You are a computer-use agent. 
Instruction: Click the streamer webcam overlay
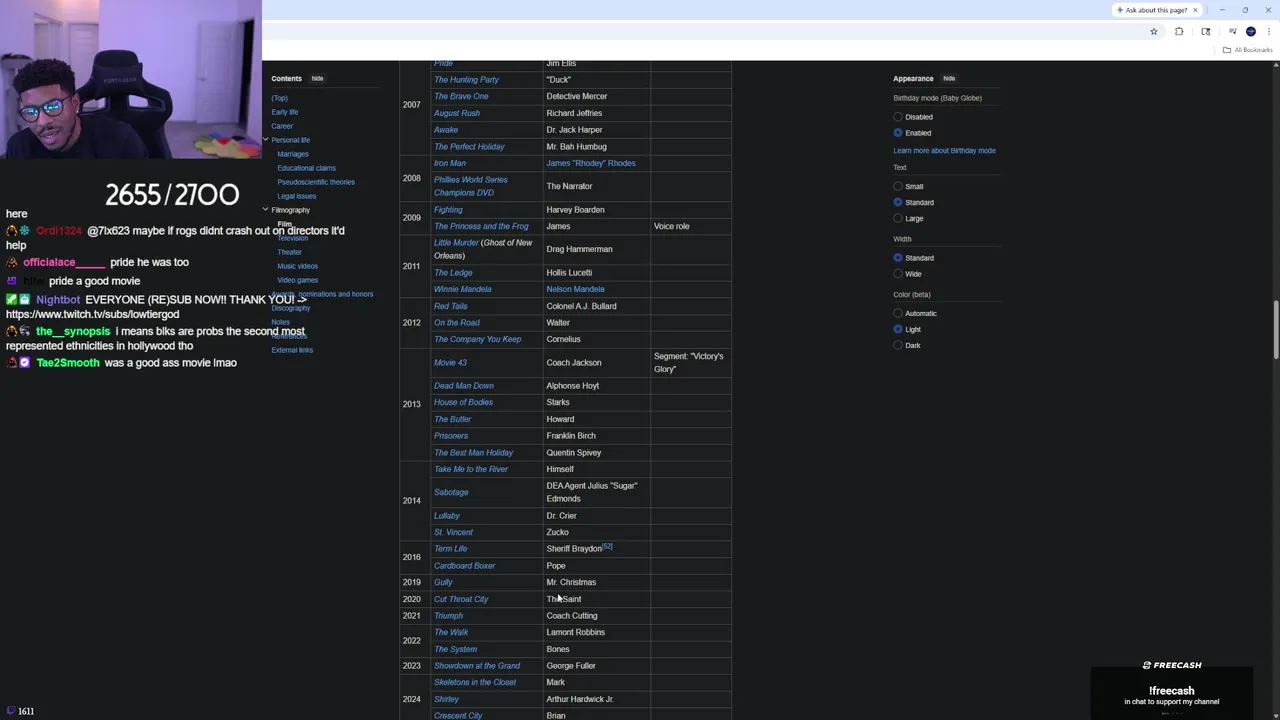coord(131,79)
